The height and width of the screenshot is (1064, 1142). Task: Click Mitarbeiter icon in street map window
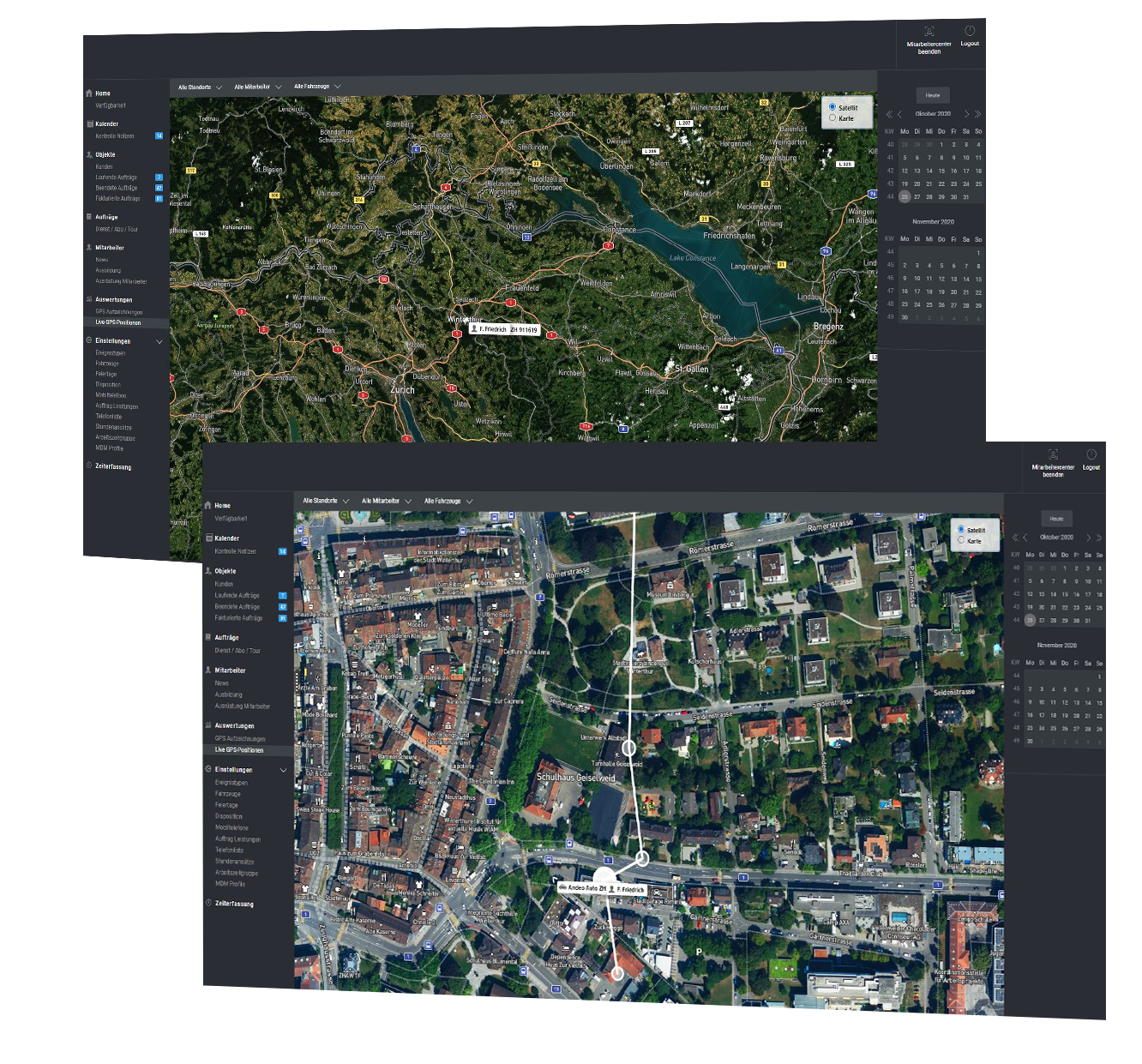[207, 670]
